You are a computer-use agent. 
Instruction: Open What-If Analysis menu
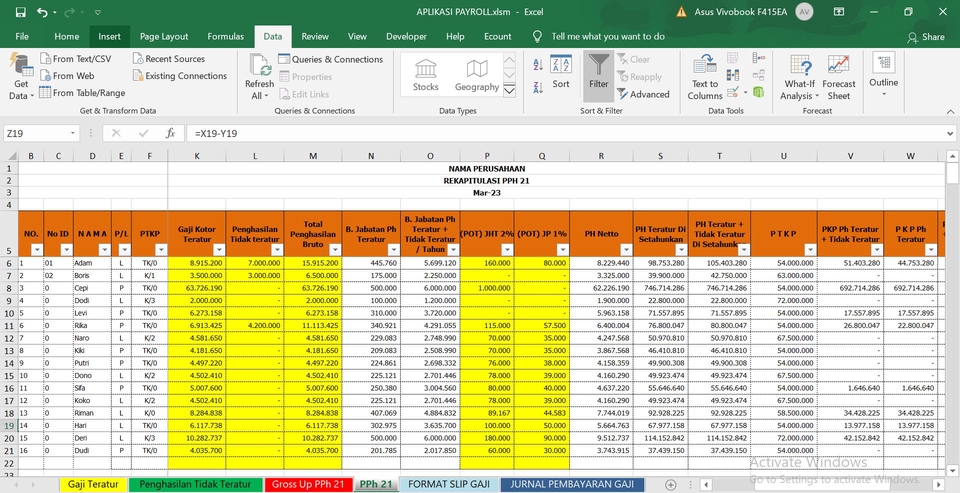[800, 78]
